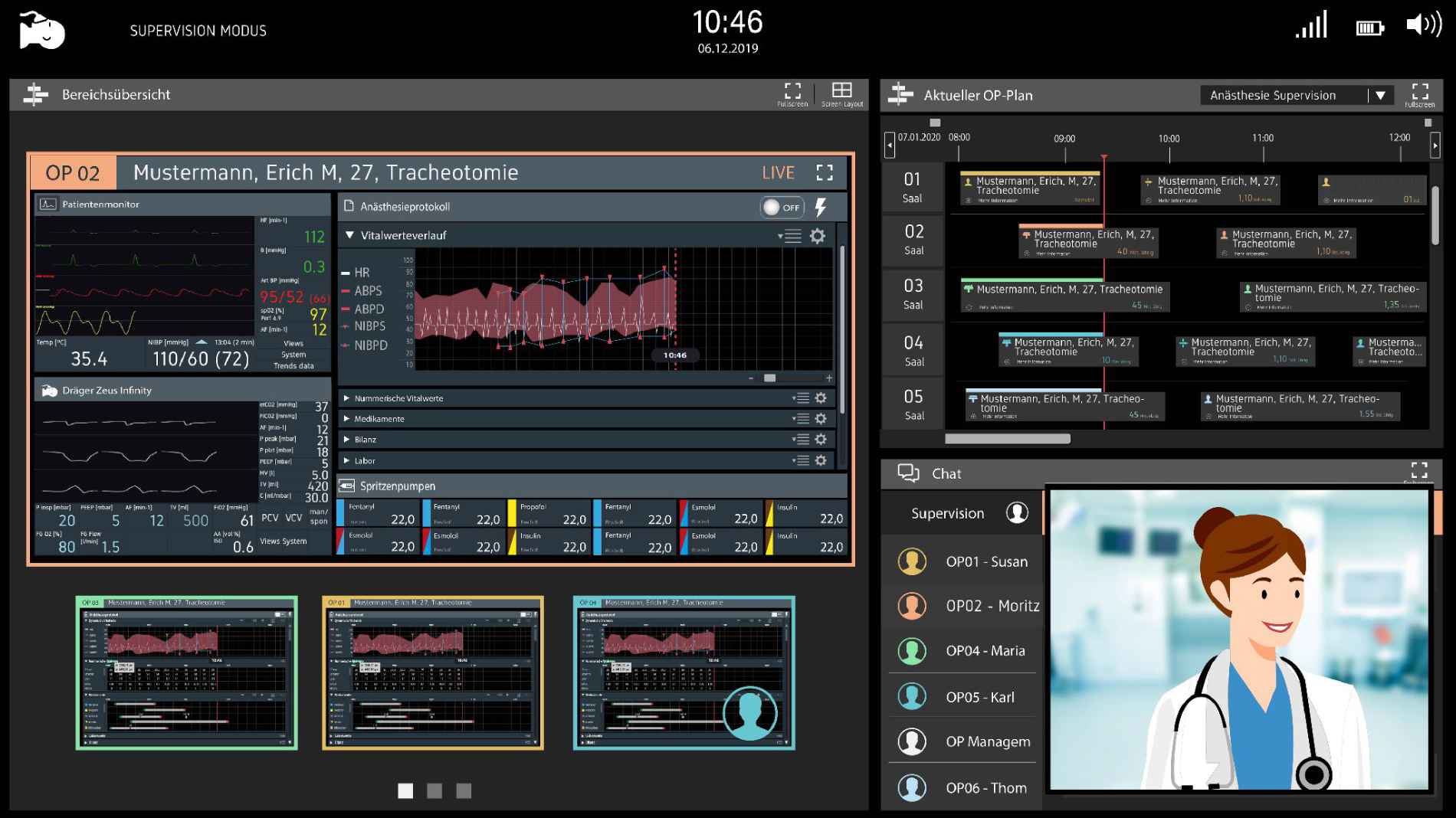Open the Medikamente list menu icon
Viewport: 1456px width, 818px height.
[801, 419]
